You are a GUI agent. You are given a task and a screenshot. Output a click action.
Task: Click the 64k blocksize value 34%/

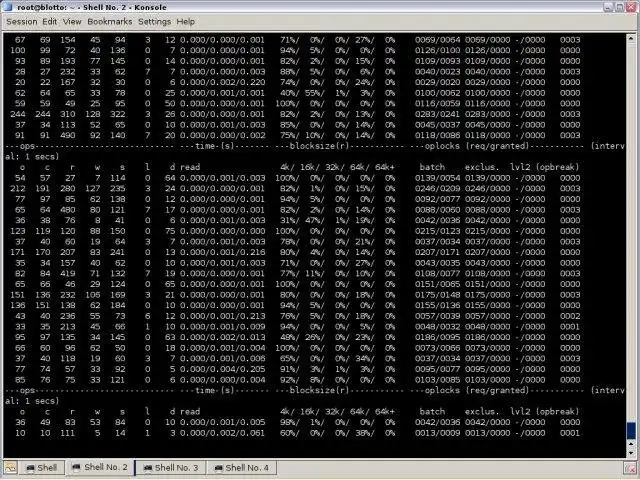[364, 358]
